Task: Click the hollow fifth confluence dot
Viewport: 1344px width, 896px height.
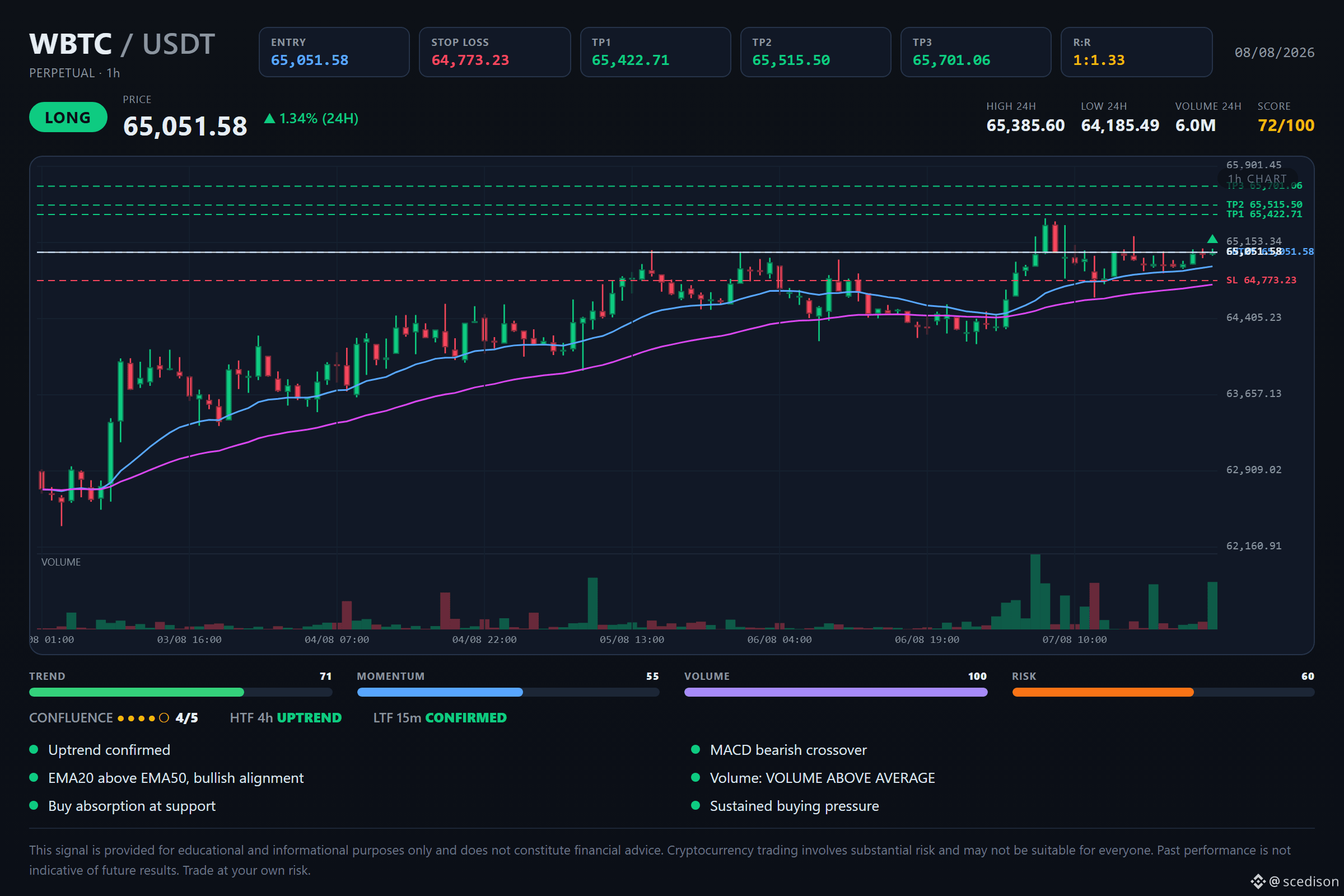Action: click(164, 718)
